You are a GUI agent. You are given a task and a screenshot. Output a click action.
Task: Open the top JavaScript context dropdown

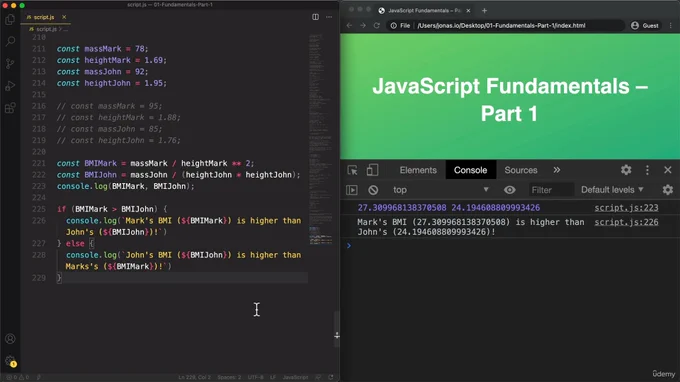tap(441, 190)
